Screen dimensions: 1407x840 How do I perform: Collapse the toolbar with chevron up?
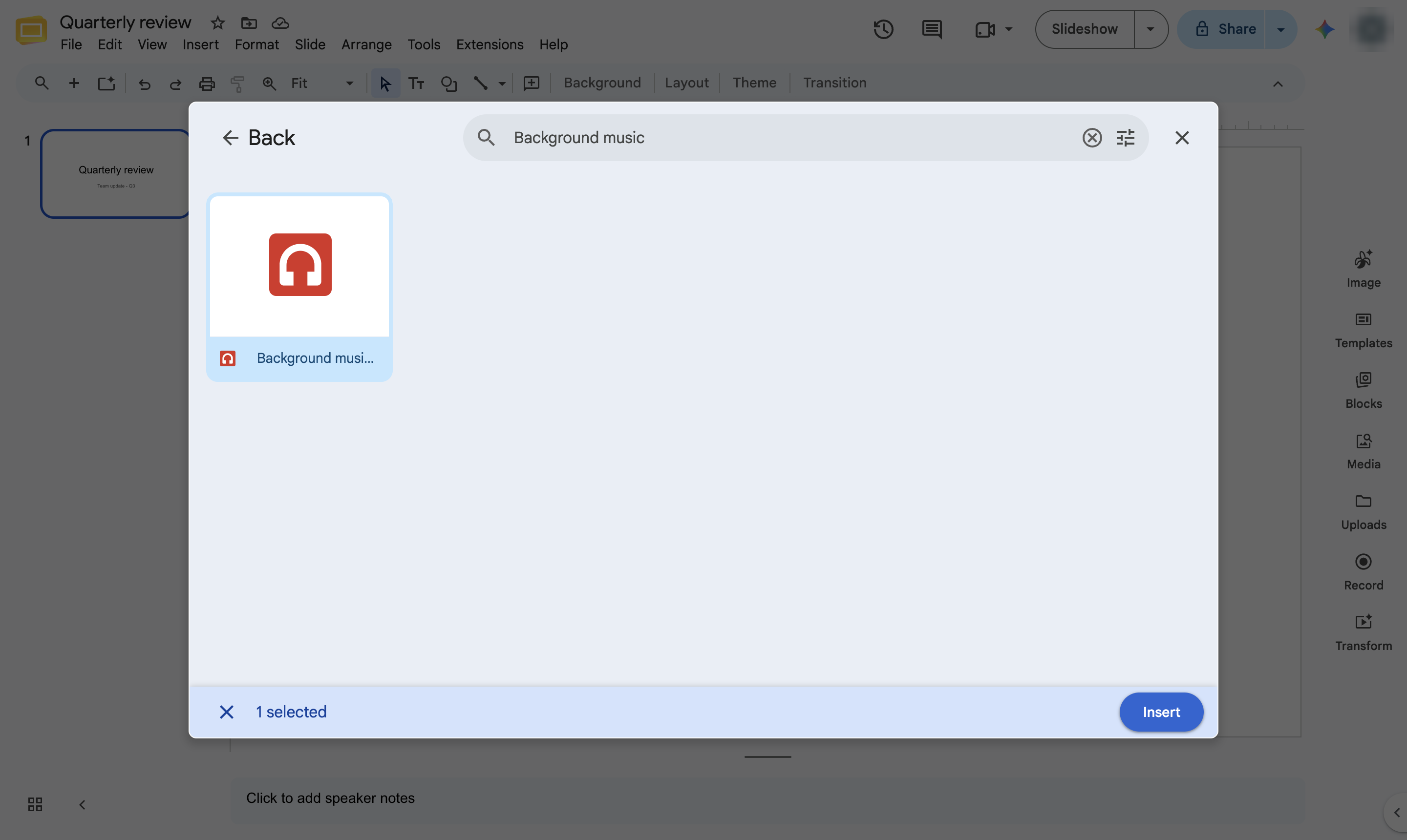point(1278,84)
